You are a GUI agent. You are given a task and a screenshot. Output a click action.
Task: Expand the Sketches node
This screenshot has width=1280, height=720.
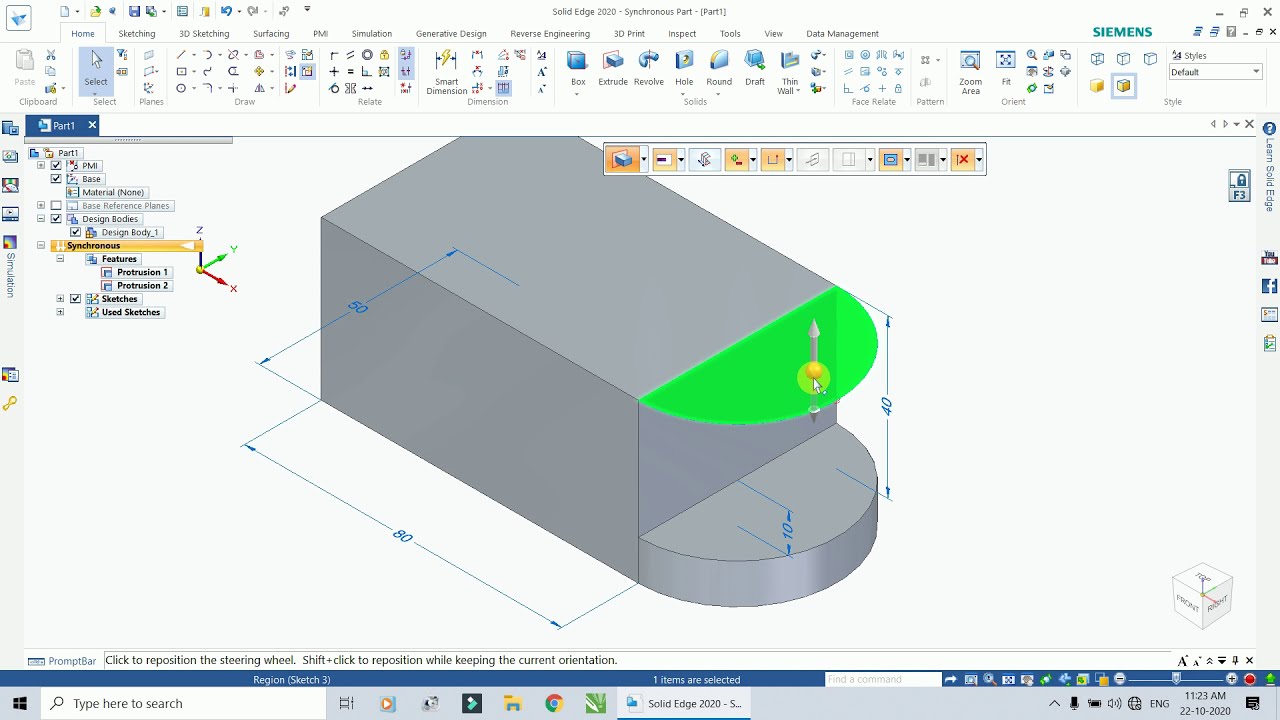point(60,299)
